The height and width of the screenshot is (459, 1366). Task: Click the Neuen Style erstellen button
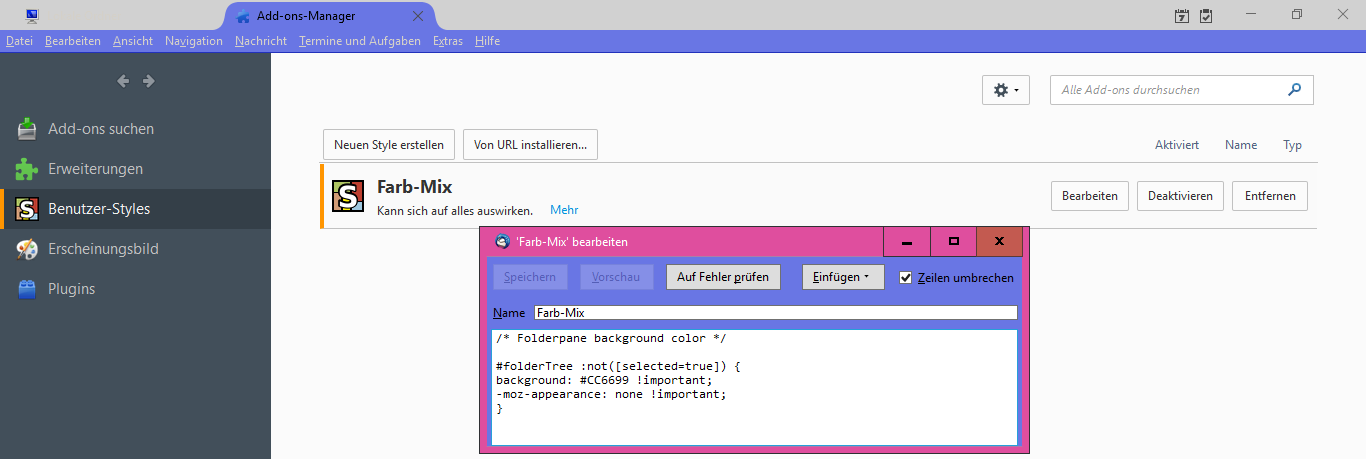click(389, 145)
